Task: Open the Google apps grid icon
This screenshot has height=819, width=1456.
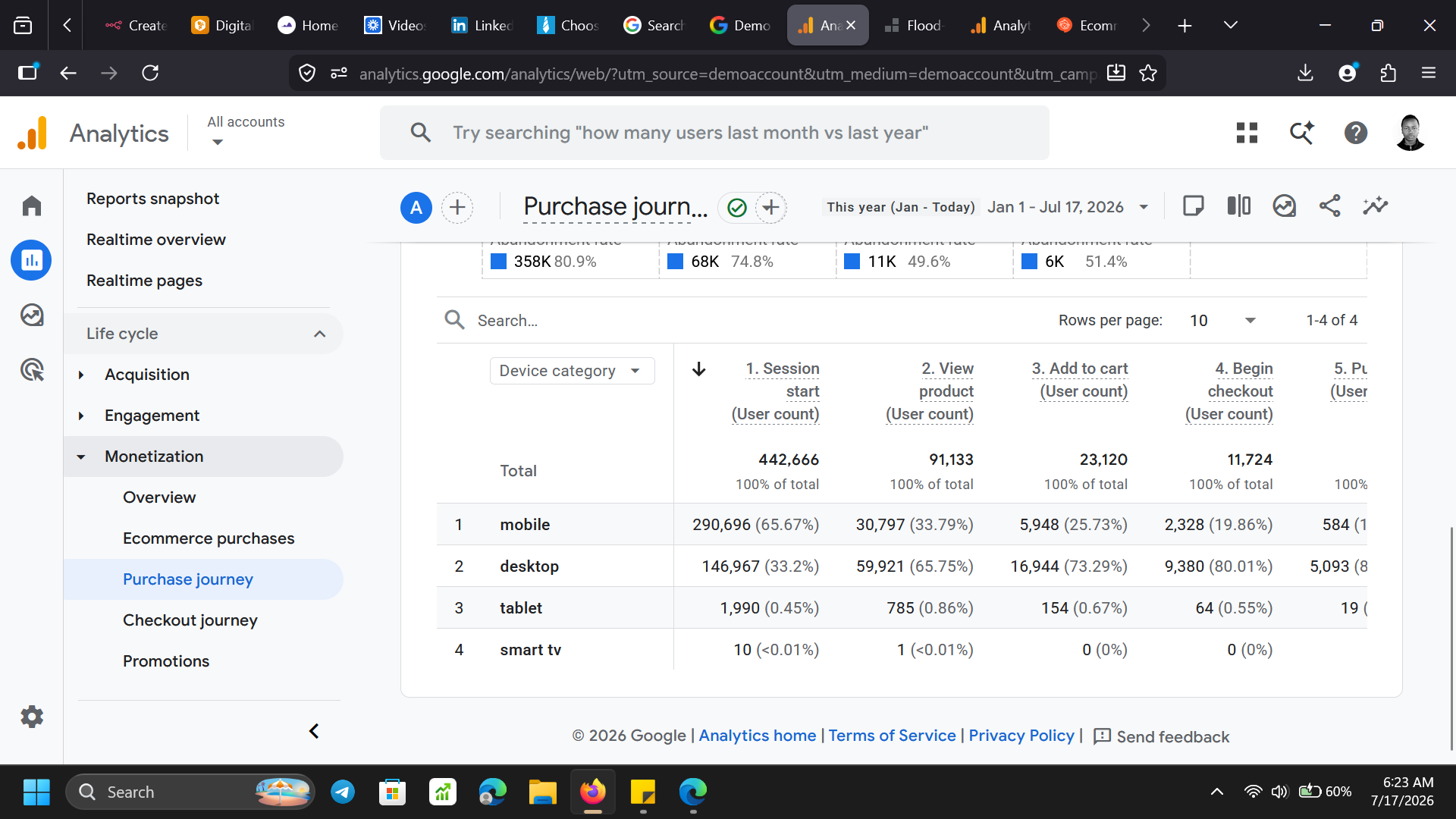Action: tap(1247, 133)
